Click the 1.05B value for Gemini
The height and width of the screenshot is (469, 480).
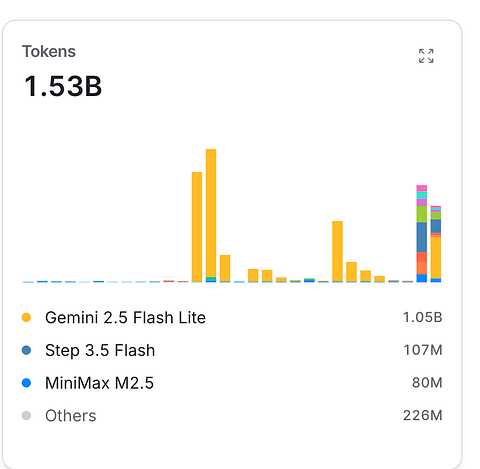click(423, 317)
